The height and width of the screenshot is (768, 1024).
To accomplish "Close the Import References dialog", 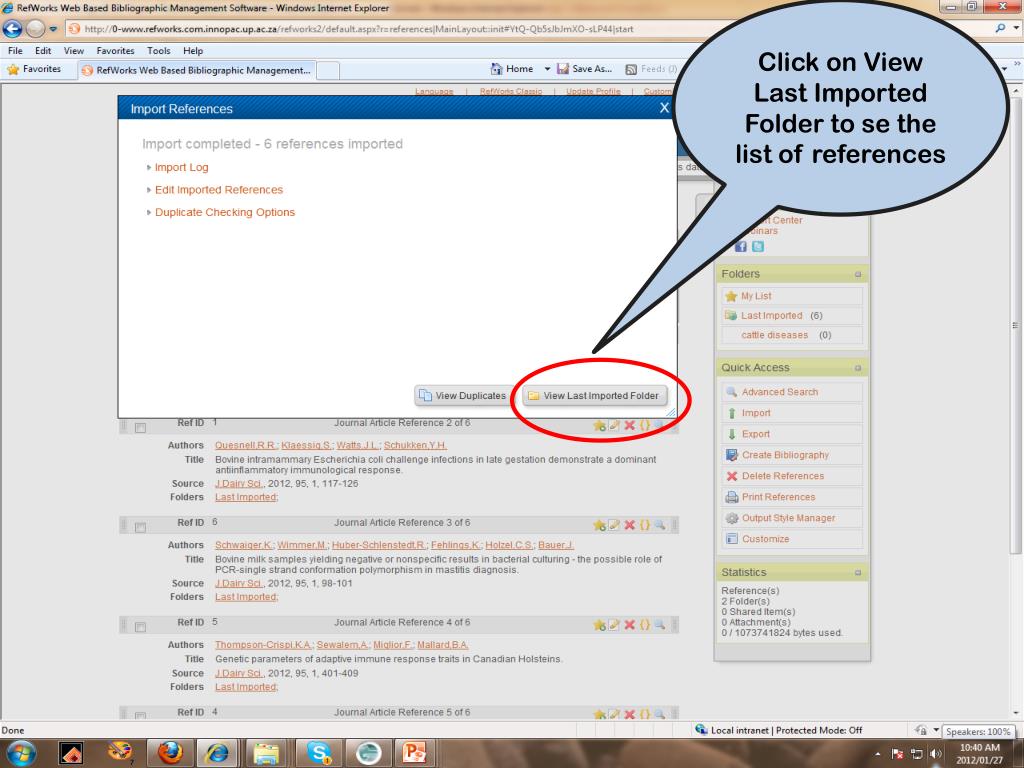I will (x=664, y=108).
